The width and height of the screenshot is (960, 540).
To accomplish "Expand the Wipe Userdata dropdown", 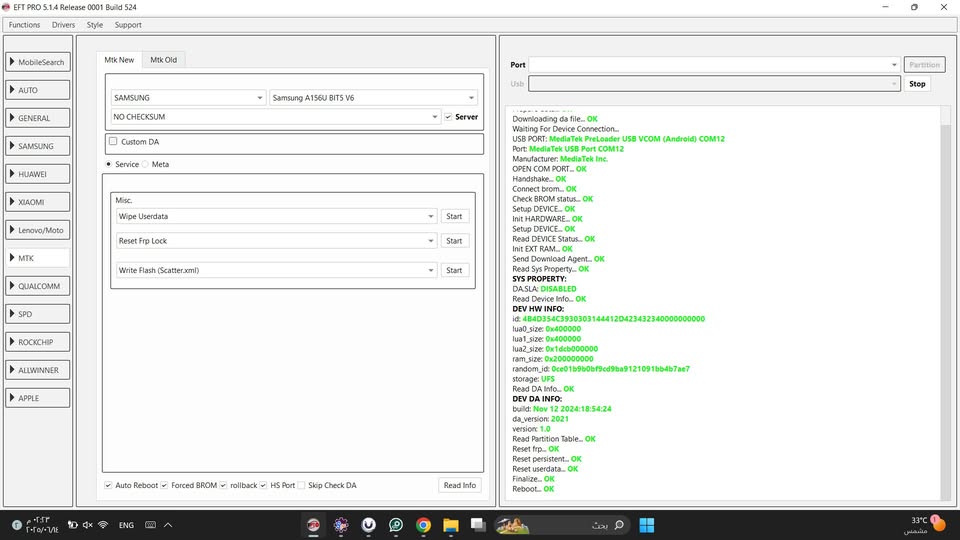I will [276, 216].
